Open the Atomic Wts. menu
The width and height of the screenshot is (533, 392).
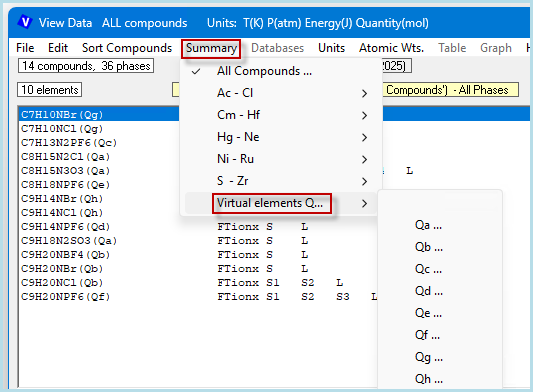tap(391, 48)
